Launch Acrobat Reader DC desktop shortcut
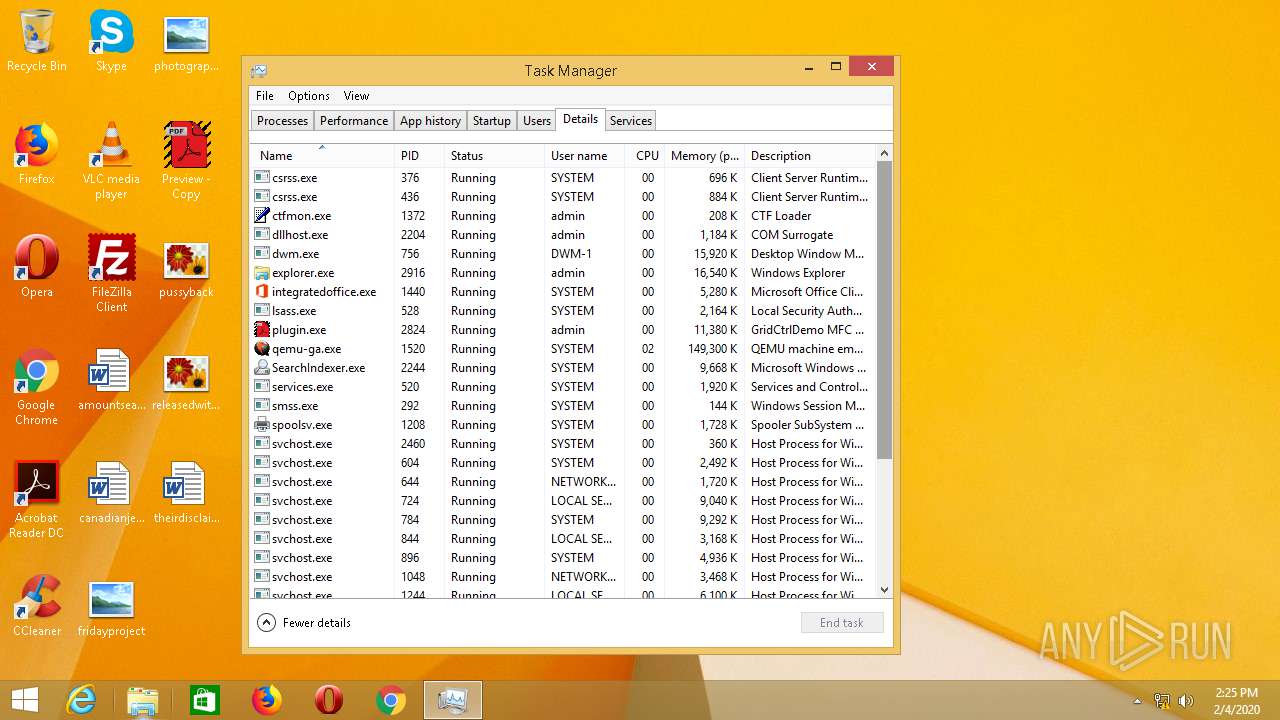The image size is (1280, 720). click(x=36, y=500)
